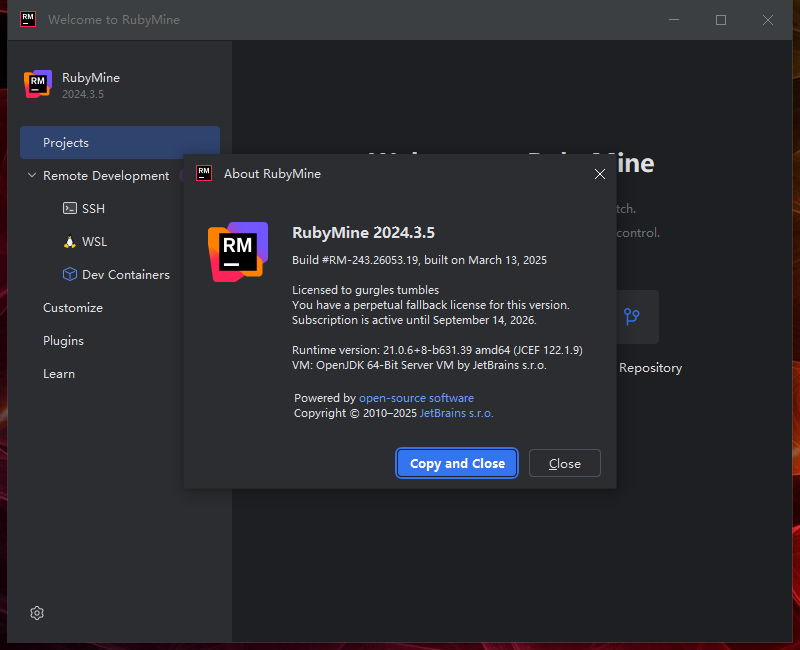Click the RM icon in About dialog title

[204, 173]
